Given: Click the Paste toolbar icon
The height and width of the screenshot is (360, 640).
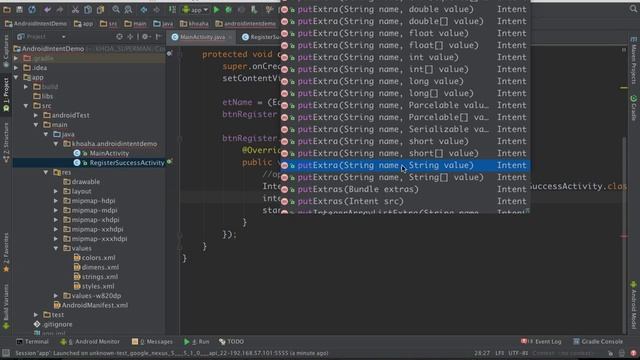Looking at the screenshot, I should [100, 9].
